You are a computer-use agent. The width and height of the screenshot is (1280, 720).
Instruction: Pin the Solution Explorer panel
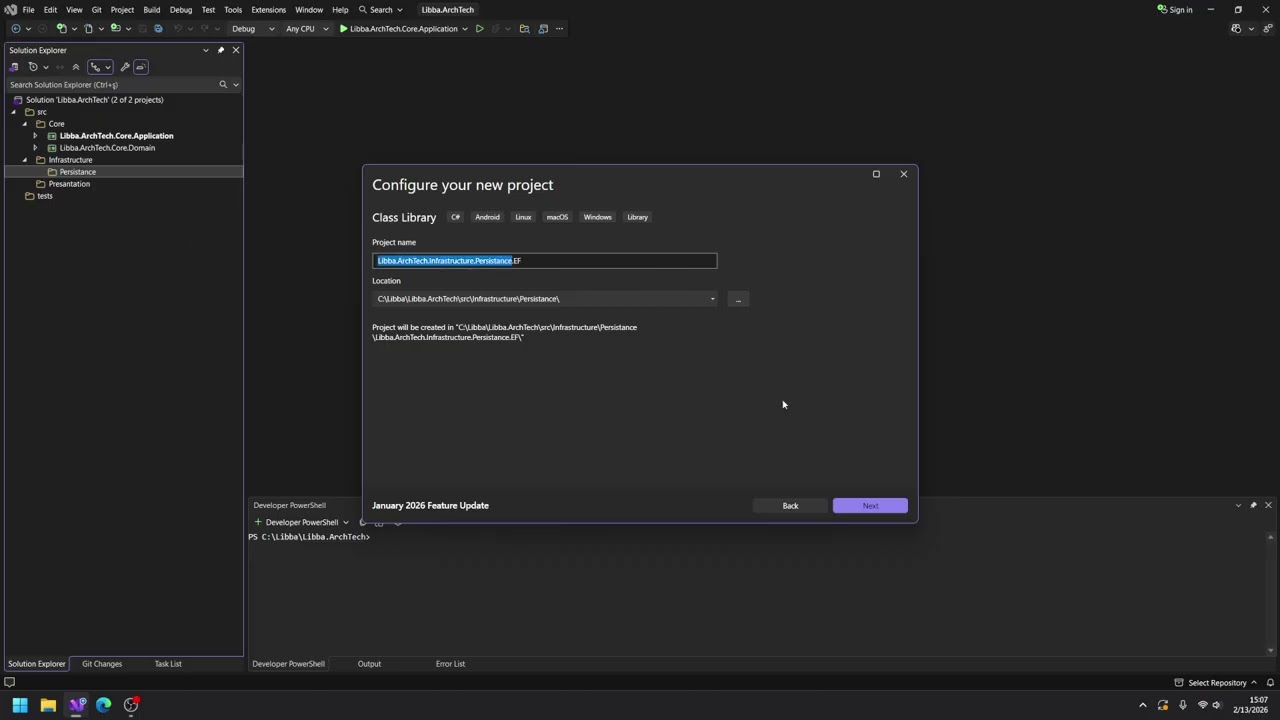(x=221, y=50)
